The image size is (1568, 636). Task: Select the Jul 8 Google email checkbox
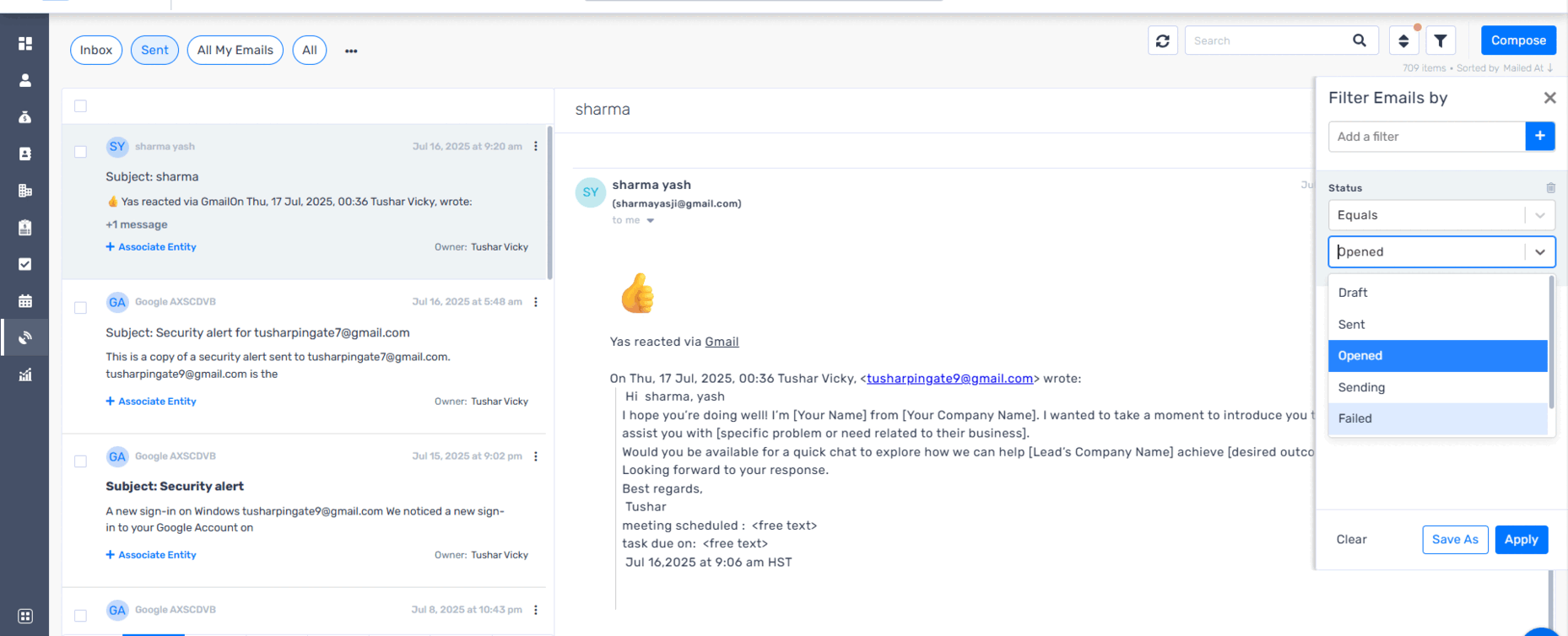(x=80, y=616)
